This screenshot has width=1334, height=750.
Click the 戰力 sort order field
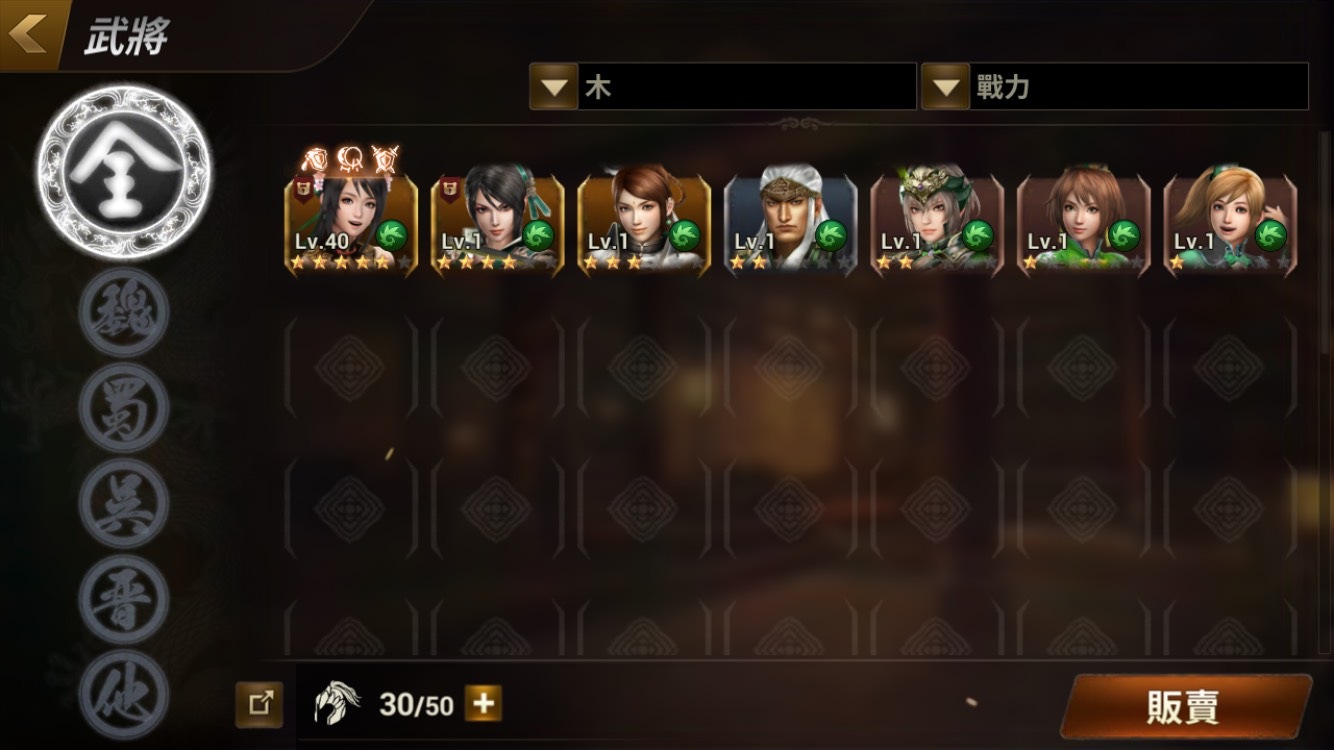point(1115,87)
